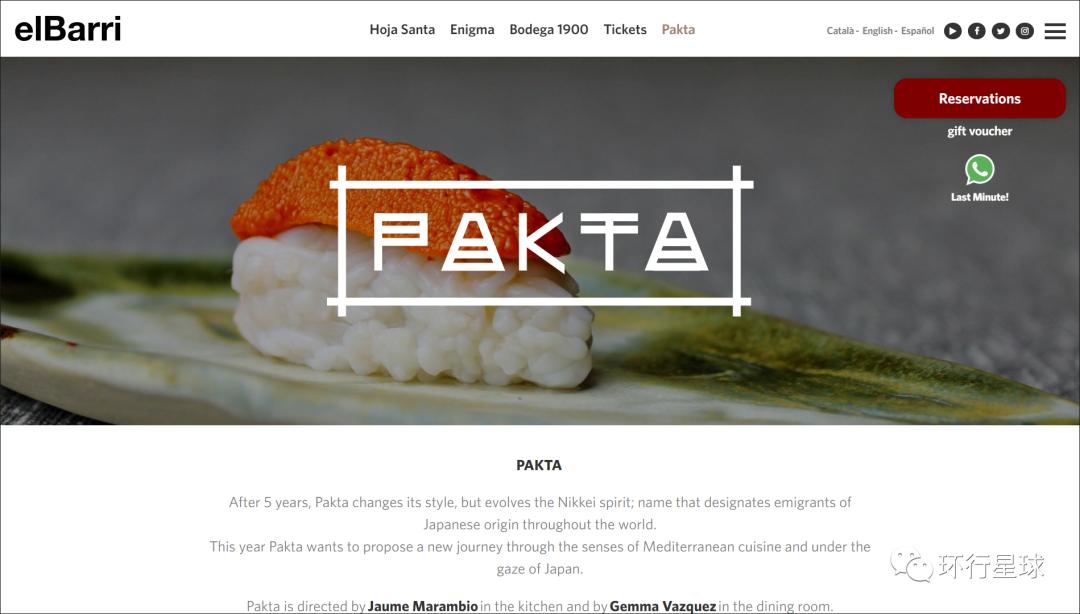Open the YouTube play icon in header

point(953,31)
